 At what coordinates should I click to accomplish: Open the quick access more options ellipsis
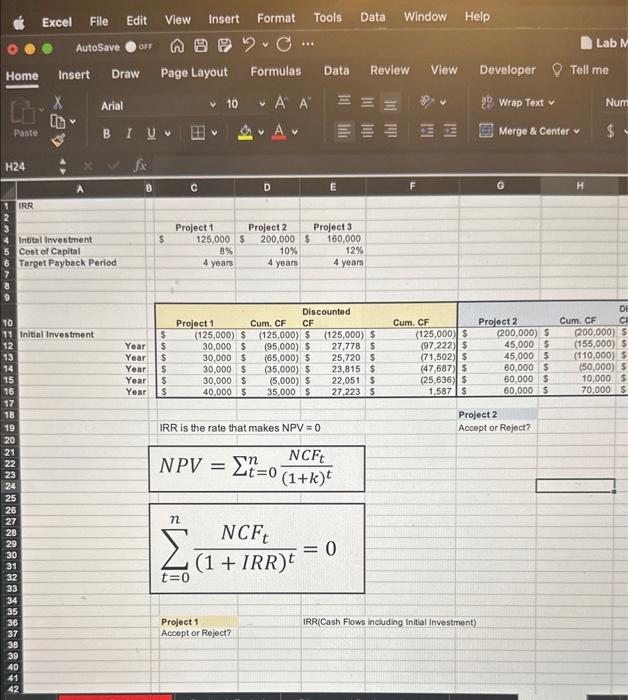(308, 44)
